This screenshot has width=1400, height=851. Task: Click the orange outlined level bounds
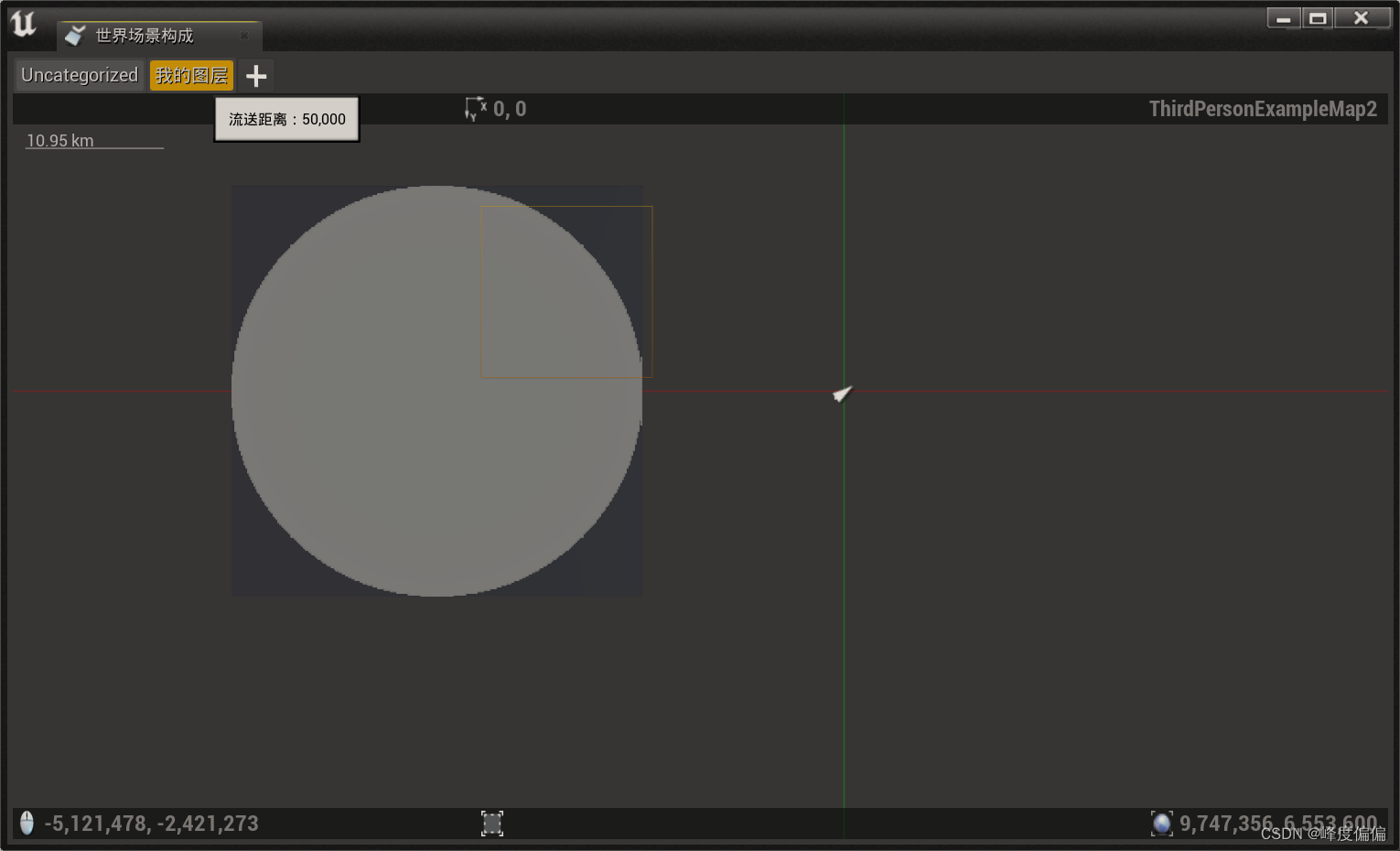coord(566,292)
